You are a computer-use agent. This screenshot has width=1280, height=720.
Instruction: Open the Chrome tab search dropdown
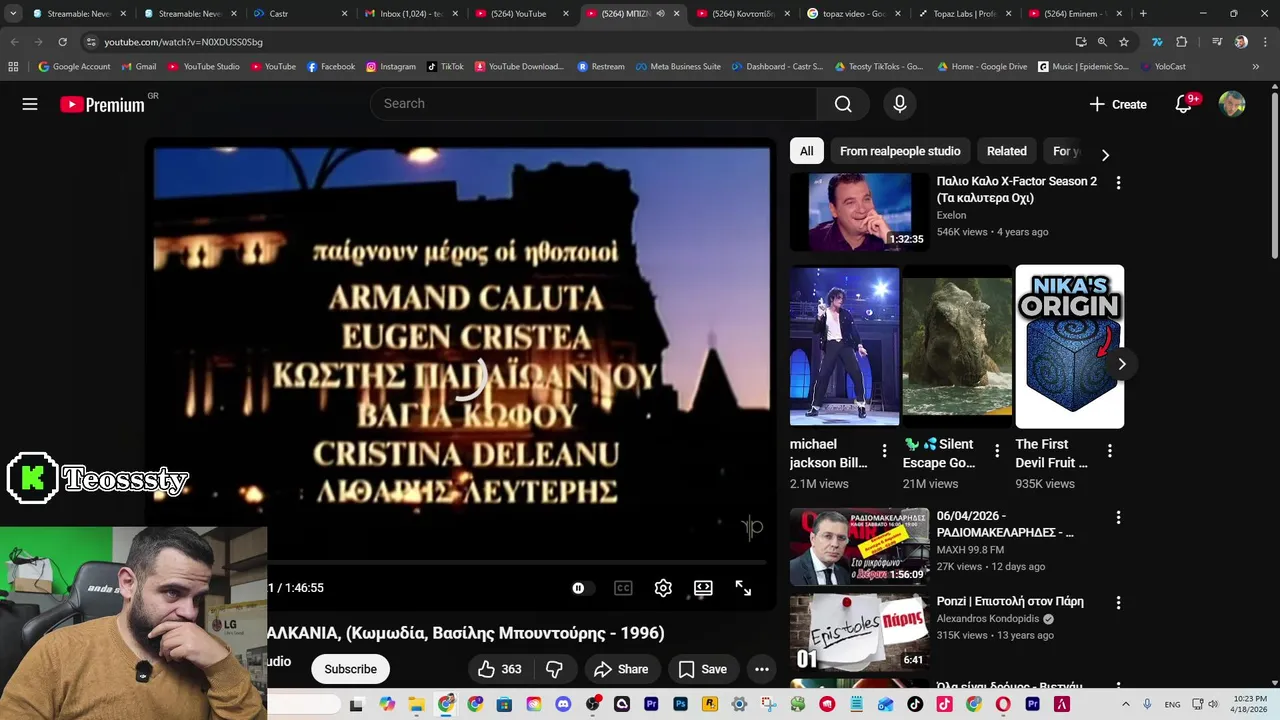13,14
